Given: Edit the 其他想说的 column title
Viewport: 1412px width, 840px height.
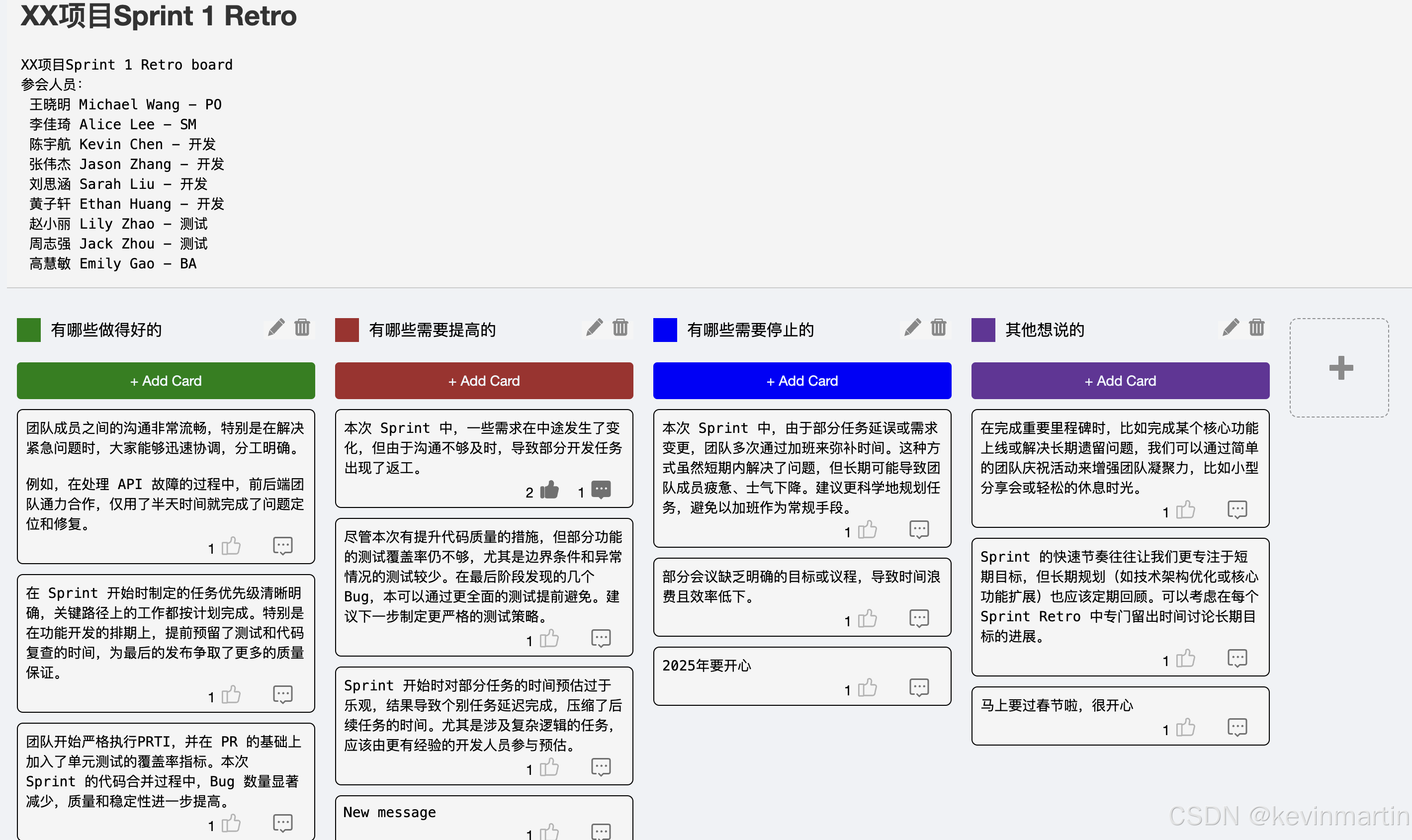Looking at the screenshot, I should point(1230,328).
